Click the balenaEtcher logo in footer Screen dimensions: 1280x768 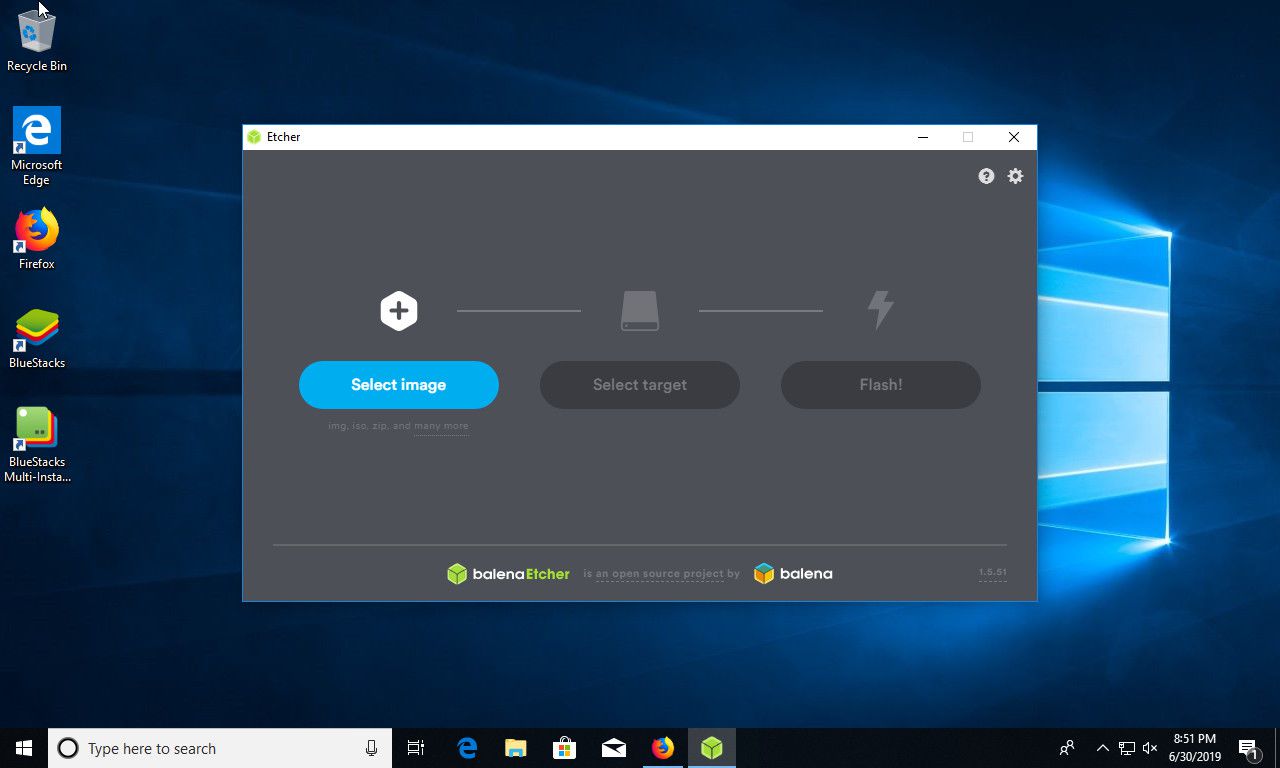(x=508, y=574)
